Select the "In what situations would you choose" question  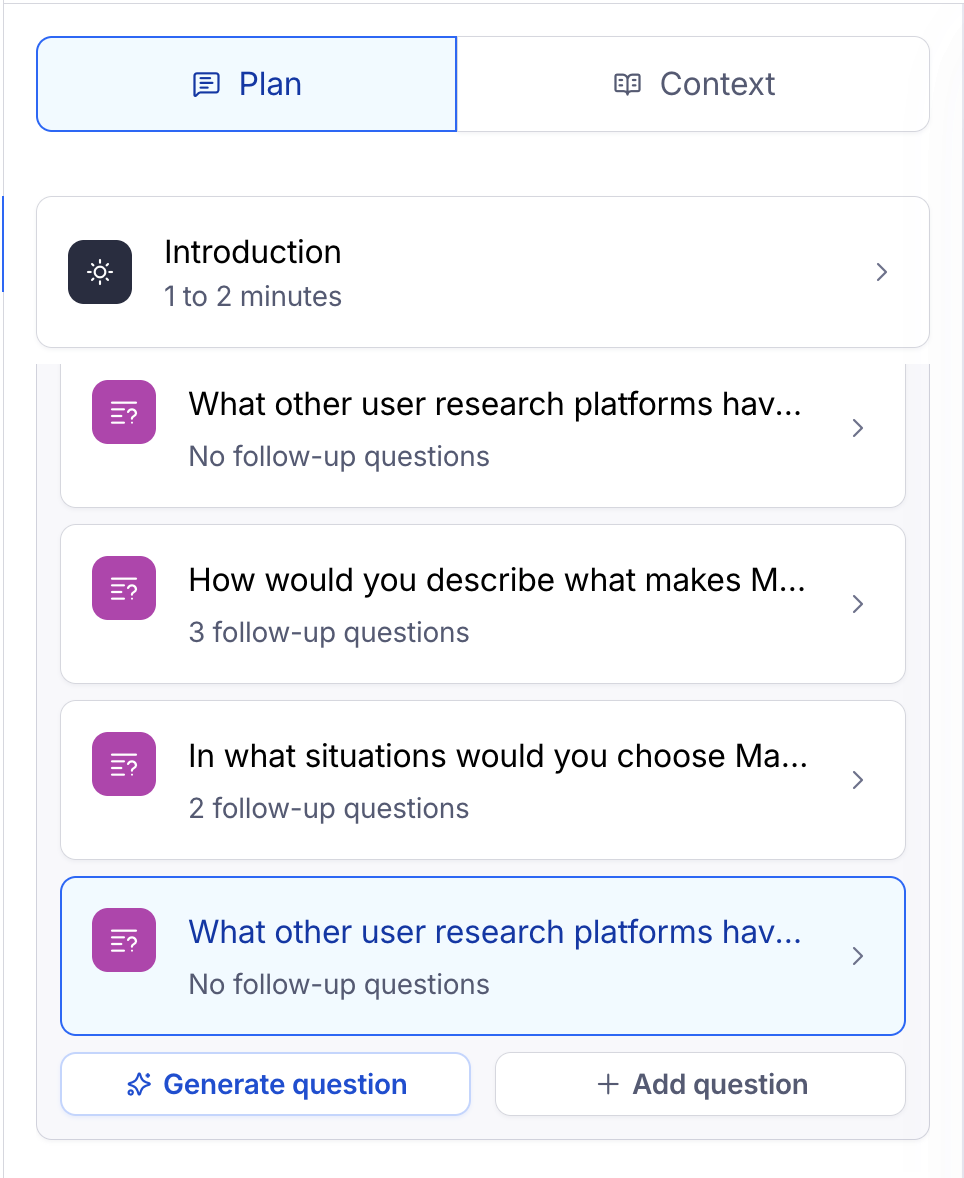pos(497,757)
